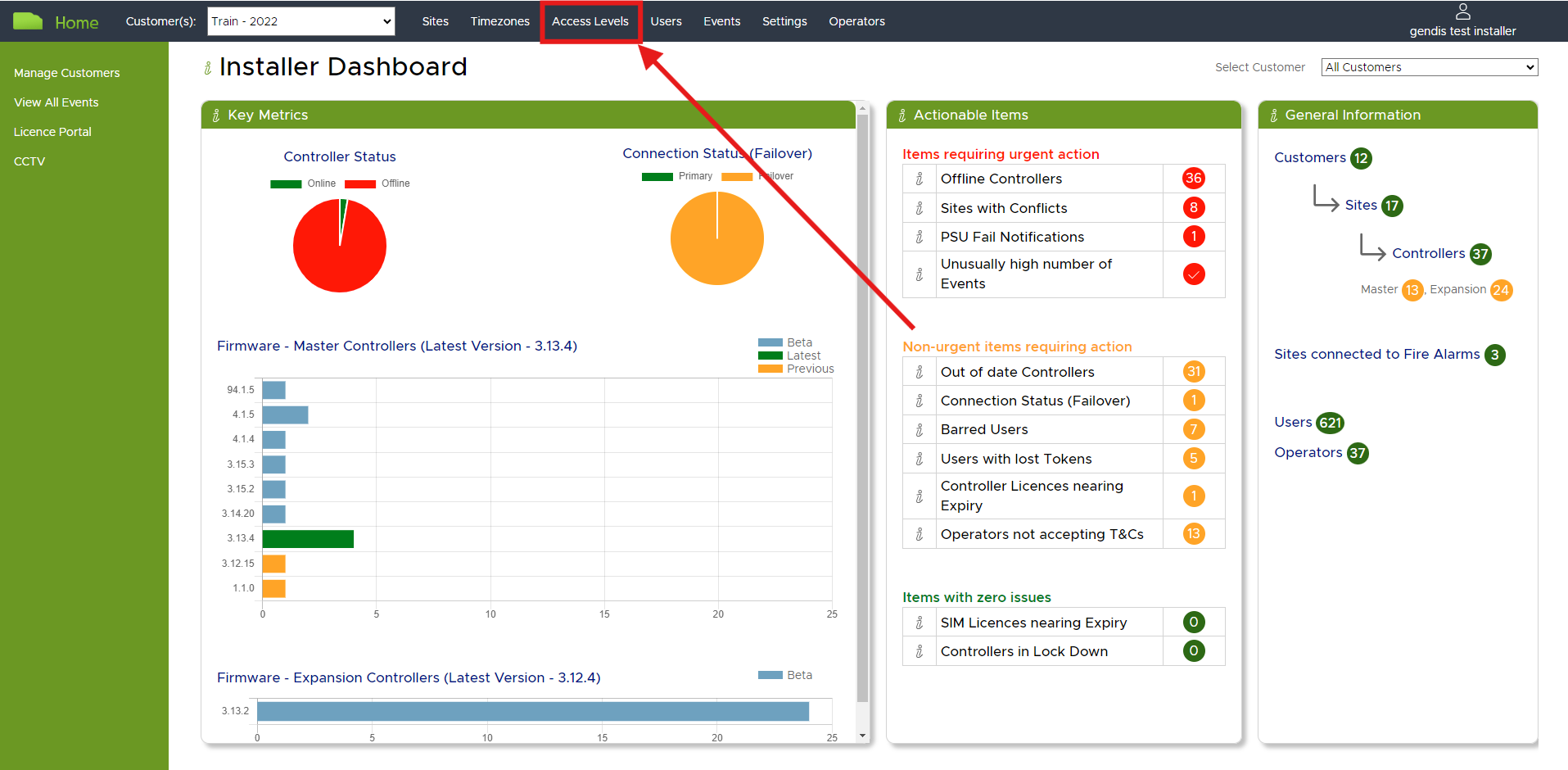Click info icon in Key Metrics header

click(216, 115)
